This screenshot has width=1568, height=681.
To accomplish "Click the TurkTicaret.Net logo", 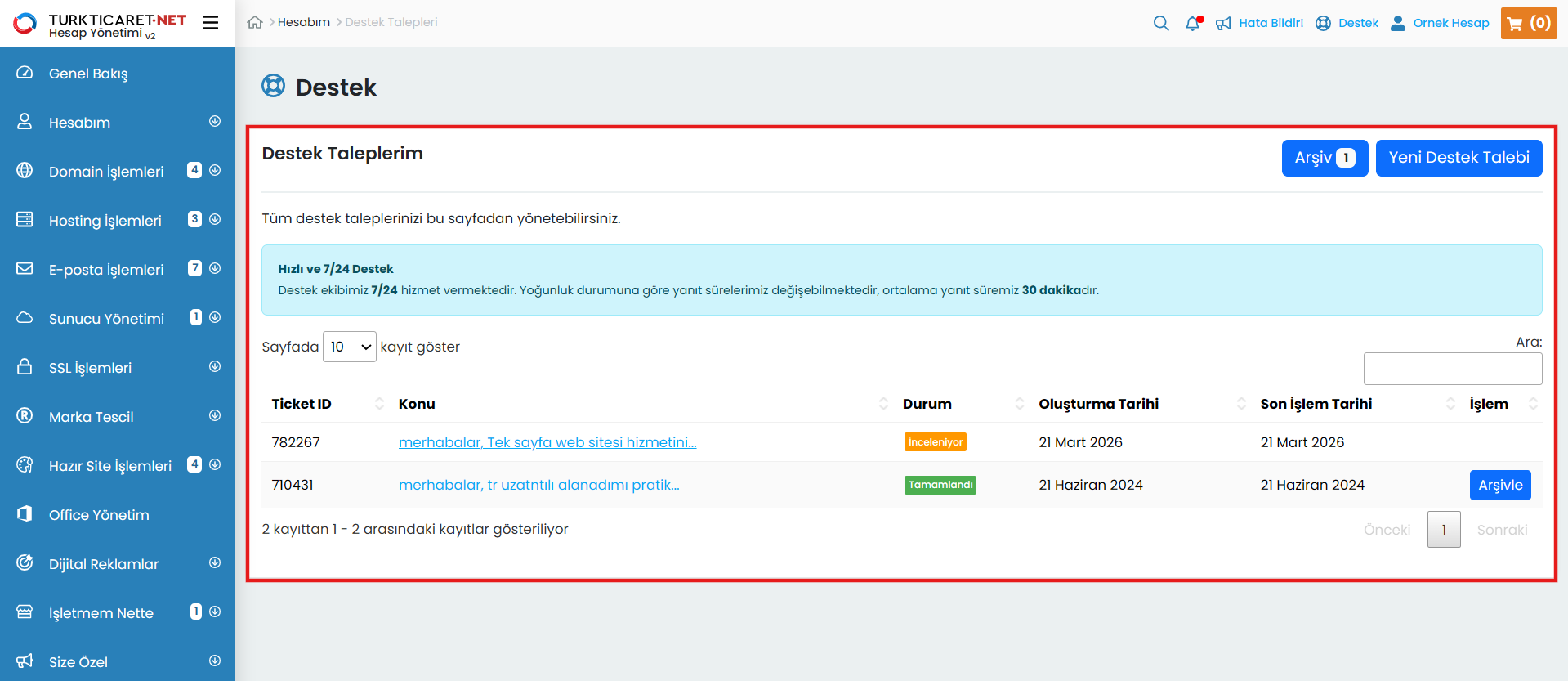I will coord(100,25).
